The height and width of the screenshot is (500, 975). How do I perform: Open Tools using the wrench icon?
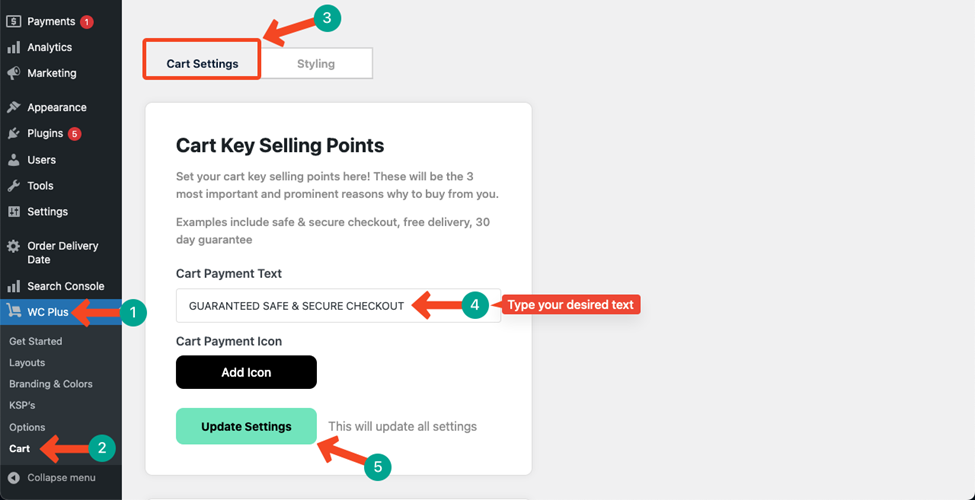click(14, 186)
